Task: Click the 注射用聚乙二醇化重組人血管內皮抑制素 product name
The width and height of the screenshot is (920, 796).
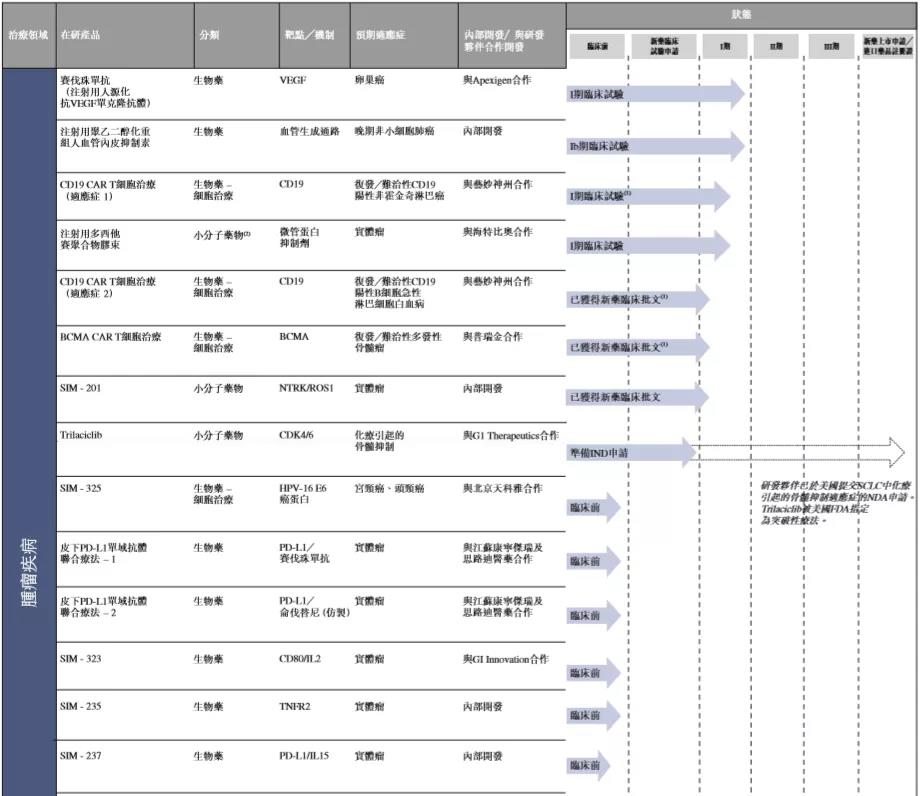Action: 105,137
